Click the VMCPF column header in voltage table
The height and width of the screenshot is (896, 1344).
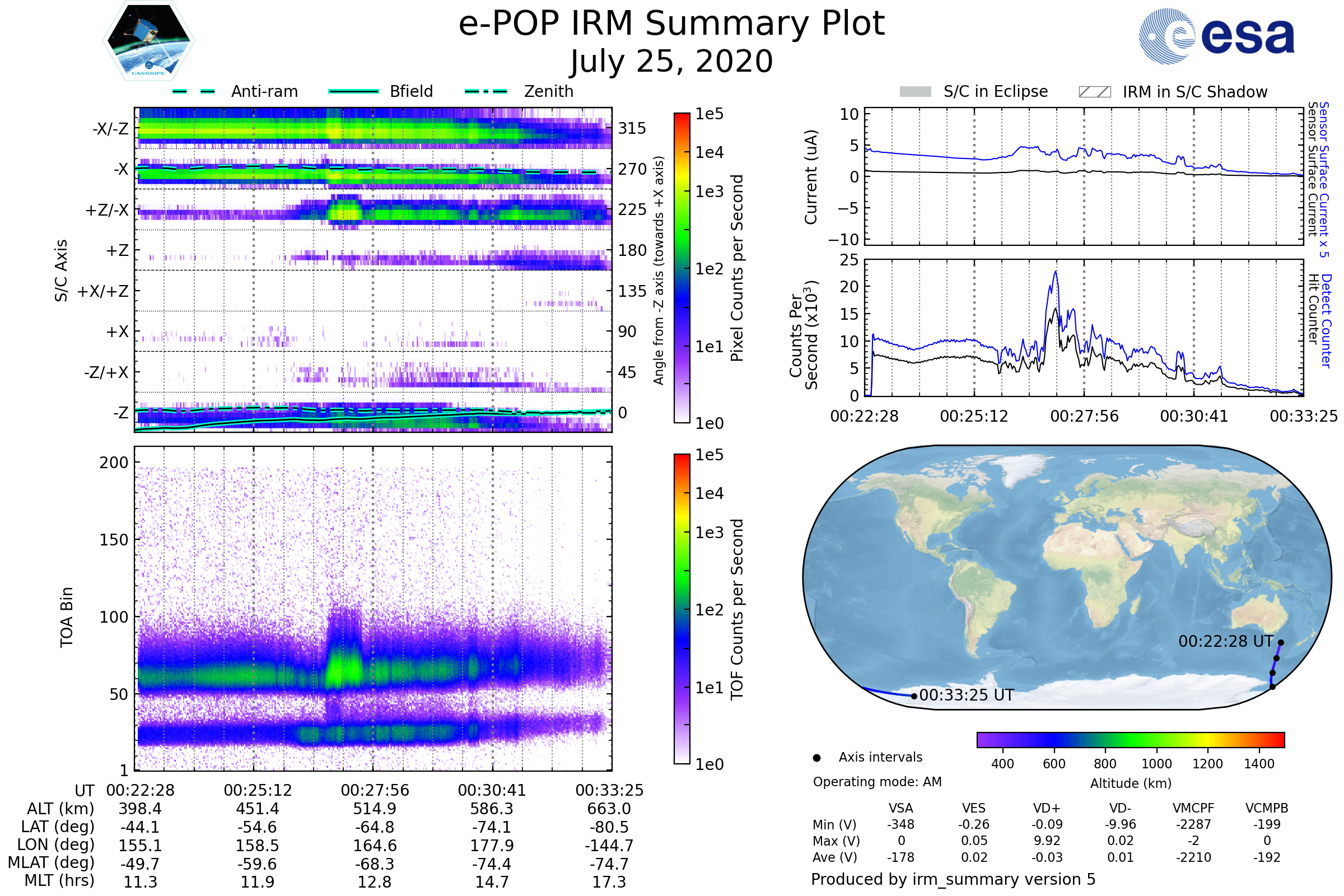[x=1193, y=809]
